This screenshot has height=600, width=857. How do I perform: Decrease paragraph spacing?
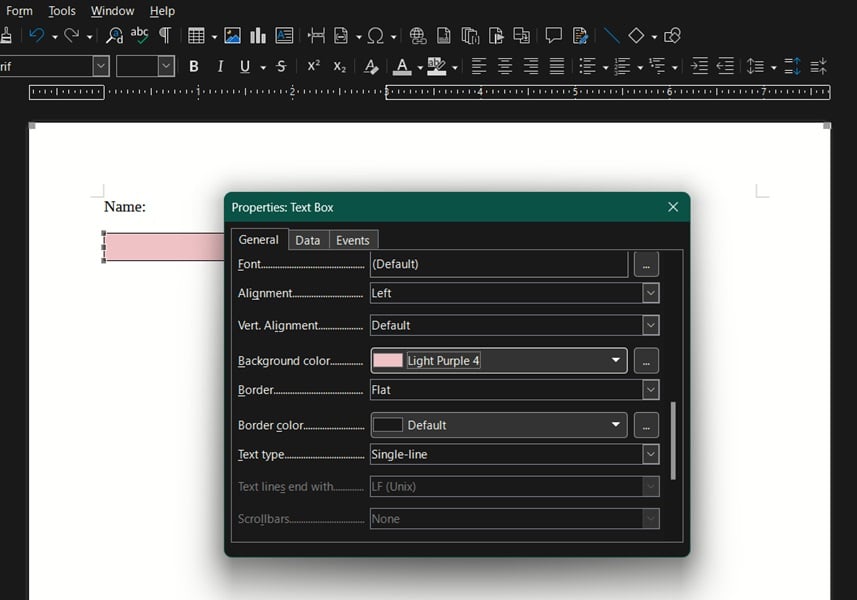pos(818,67)
